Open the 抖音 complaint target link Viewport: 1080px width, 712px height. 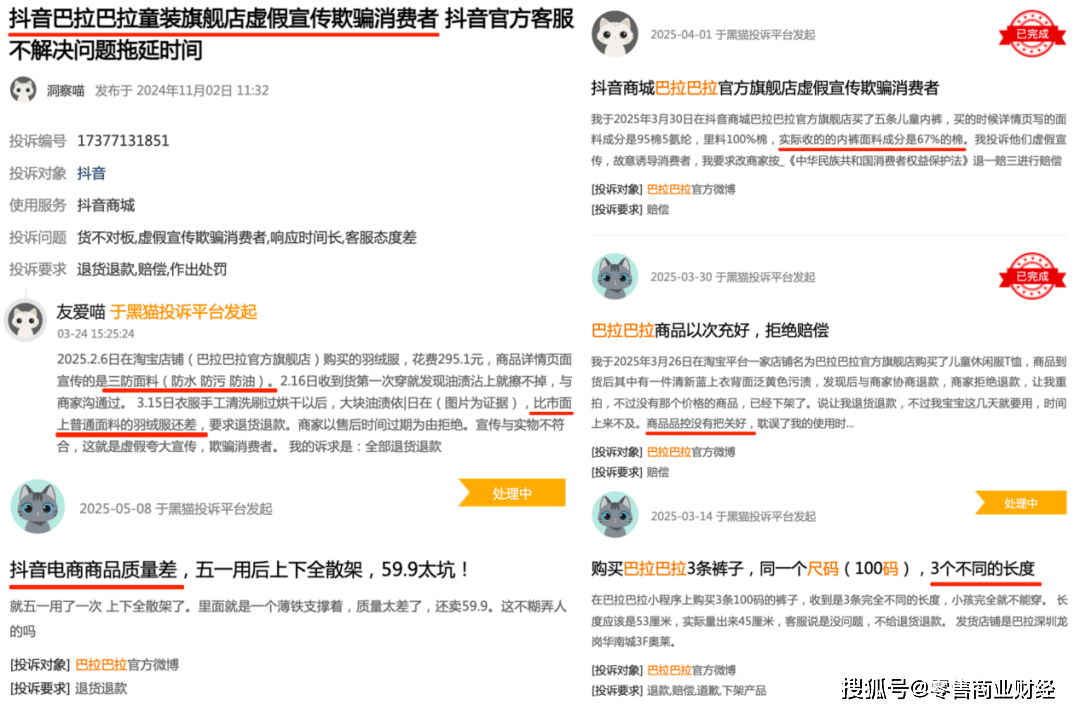coord(91,173)
